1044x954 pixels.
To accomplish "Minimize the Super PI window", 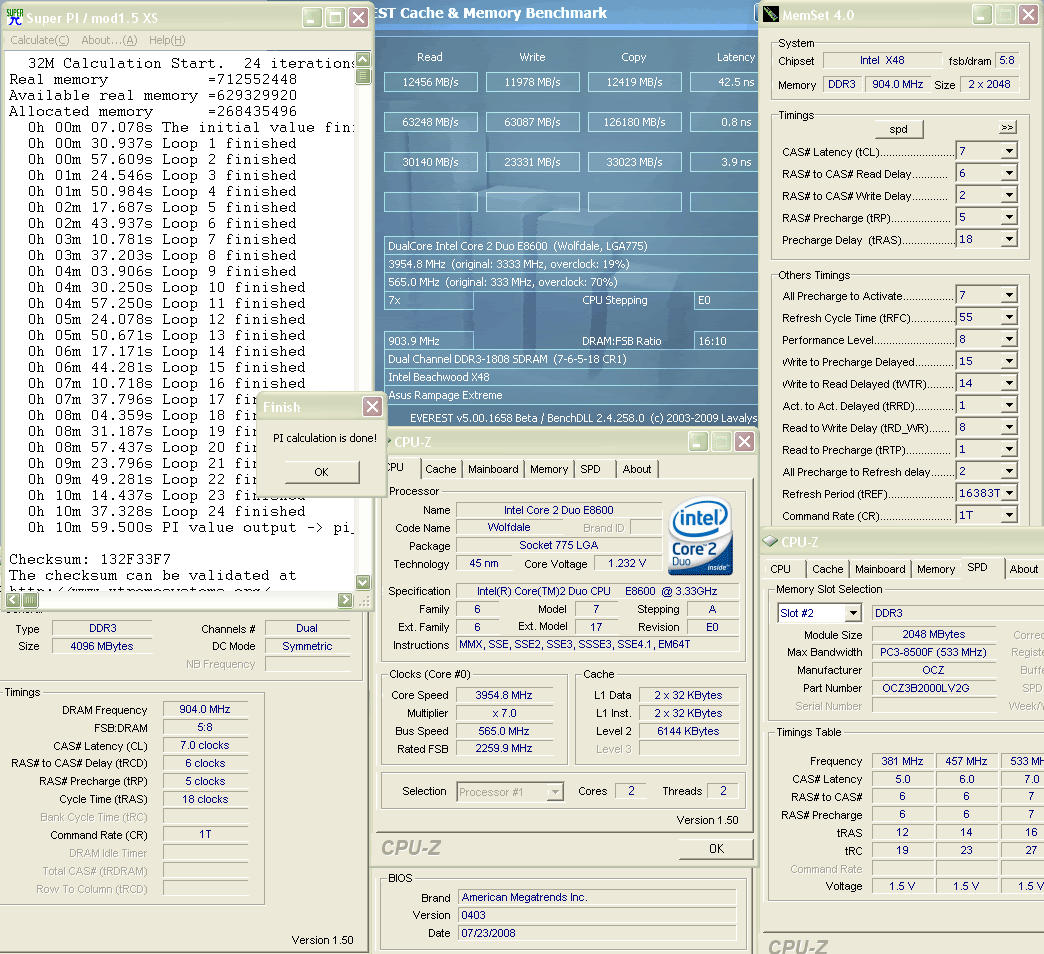I will pyautogui.click(x=312, y=17).
